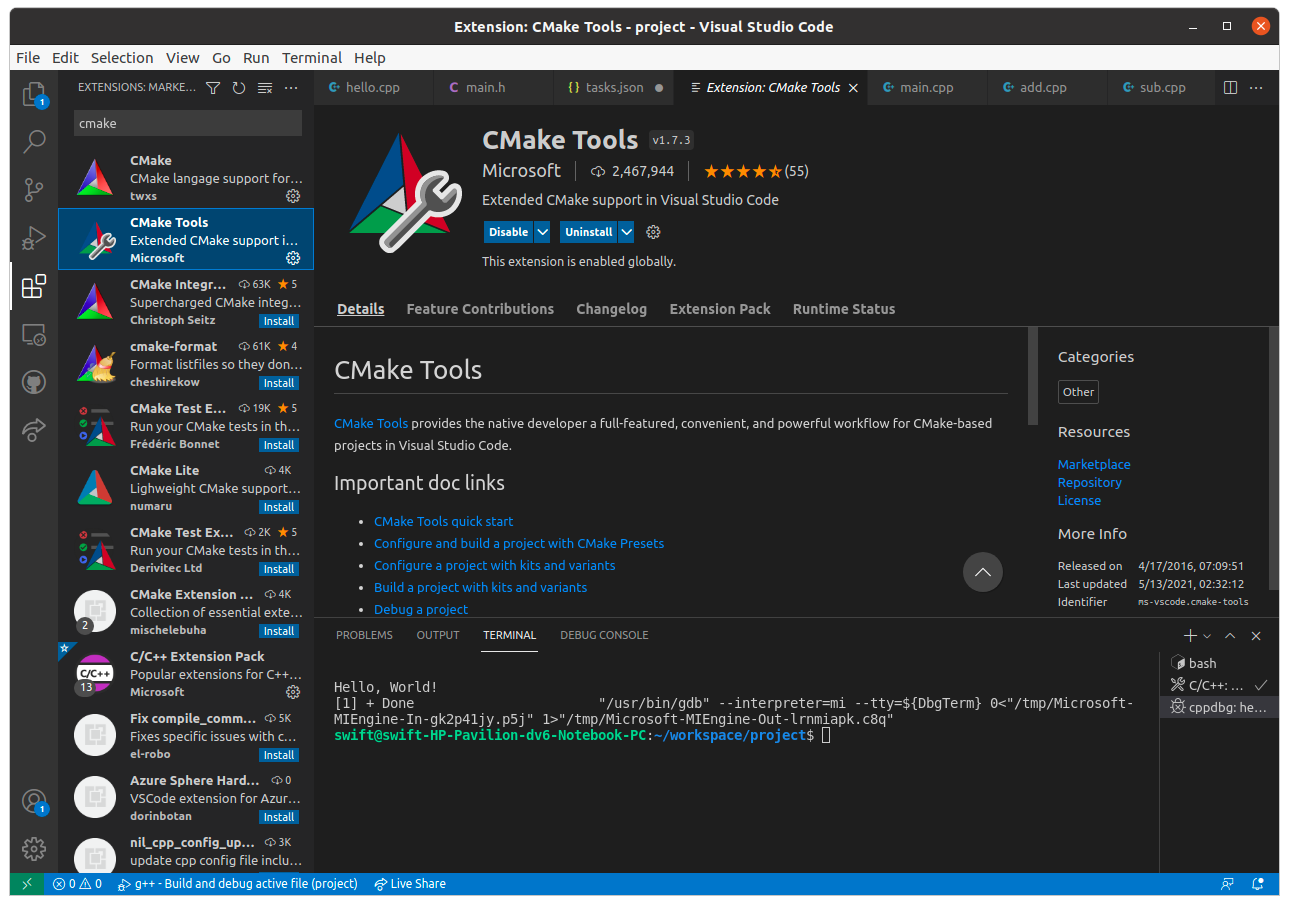Switch to the DEBUG CONSOLE panel tab
The width and height of the screenshot is (1289, 905).
(x=604, y=635)
